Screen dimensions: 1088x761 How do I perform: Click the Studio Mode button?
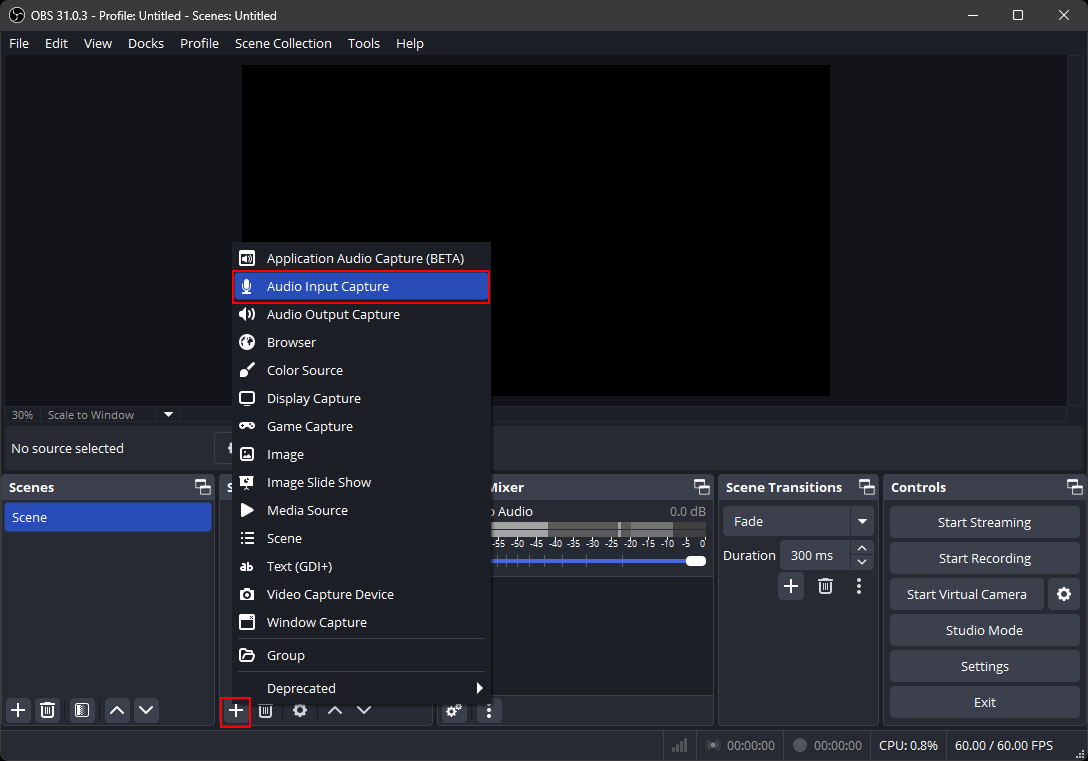point(984,630)
